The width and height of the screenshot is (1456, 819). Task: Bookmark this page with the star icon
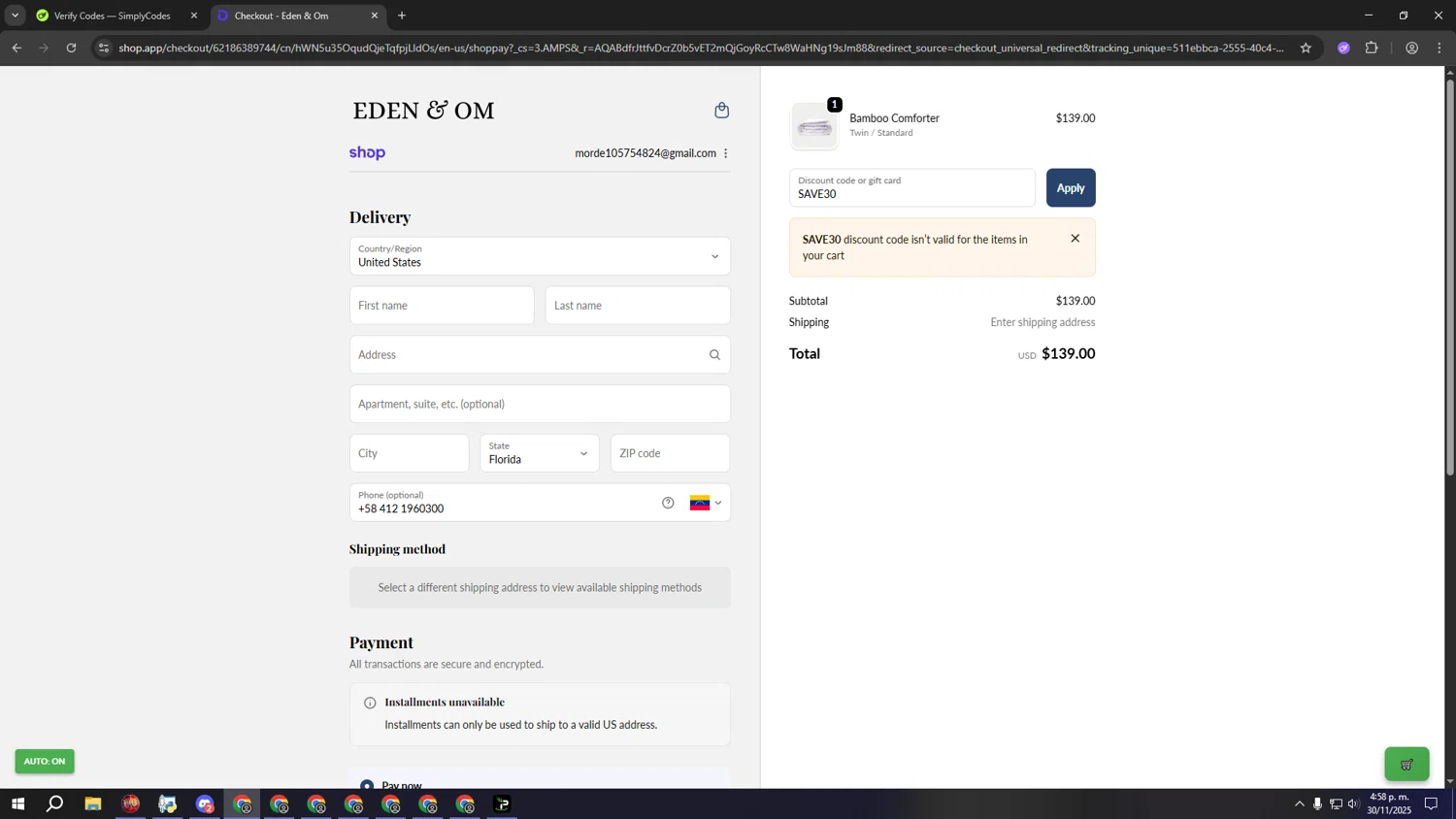click(1306, 48)
